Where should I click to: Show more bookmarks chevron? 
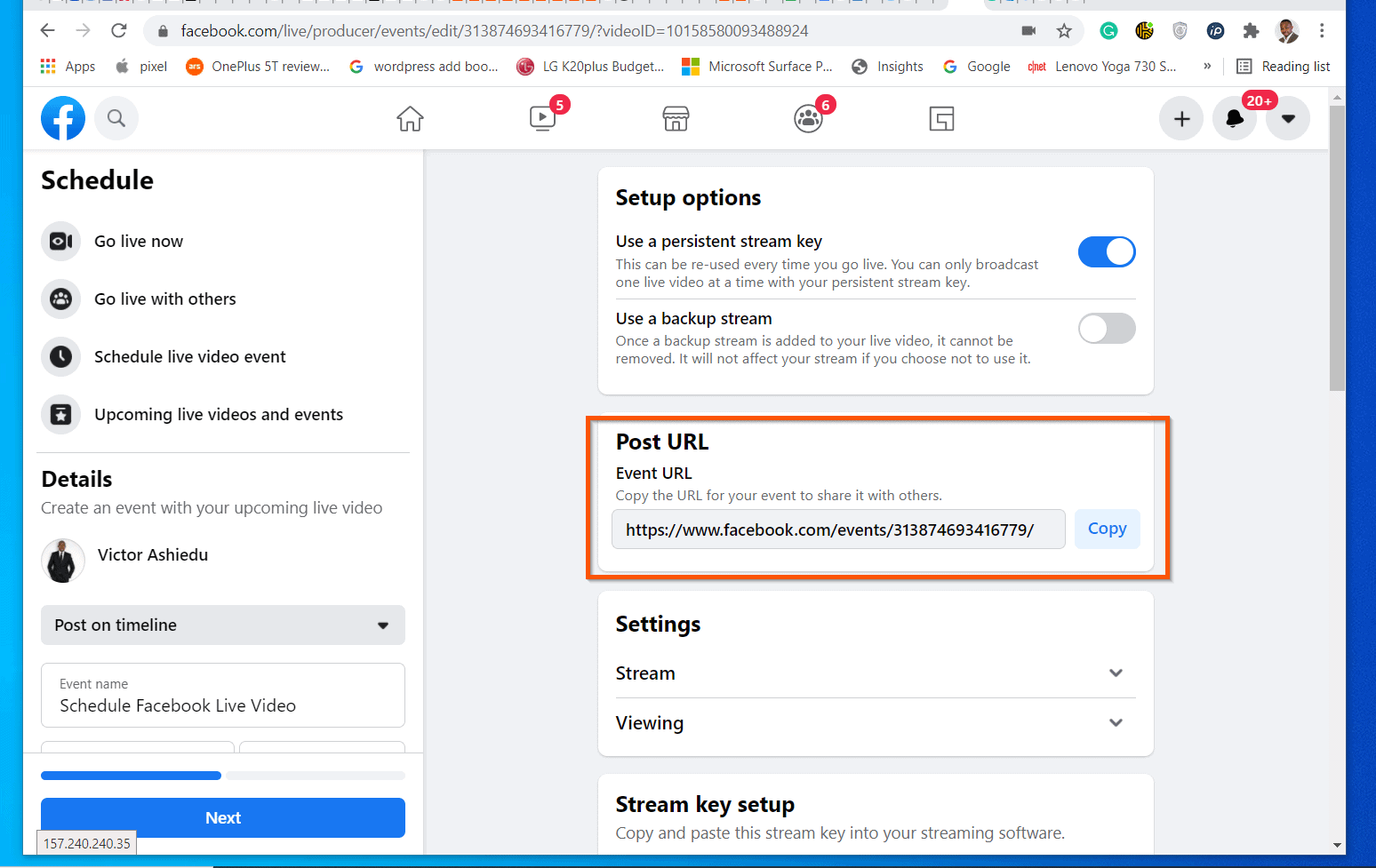(1207, 66)
